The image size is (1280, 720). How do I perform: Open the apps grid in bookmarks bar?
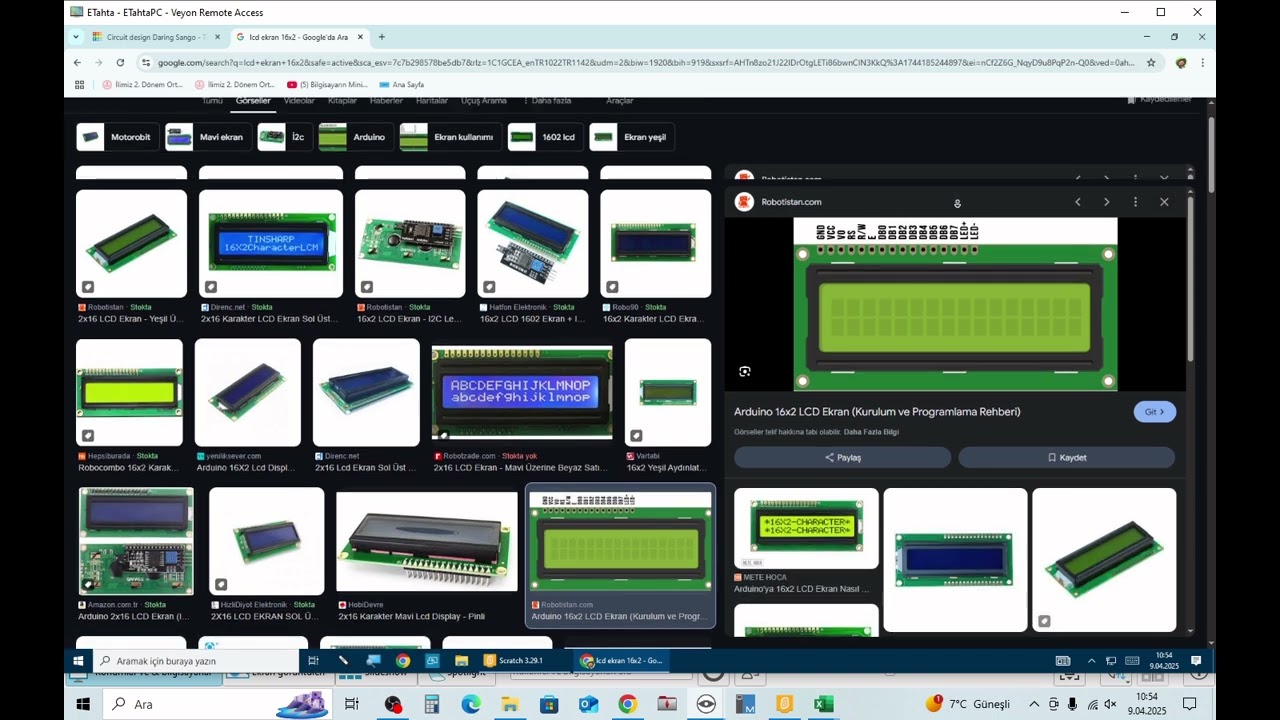[79, 85]
